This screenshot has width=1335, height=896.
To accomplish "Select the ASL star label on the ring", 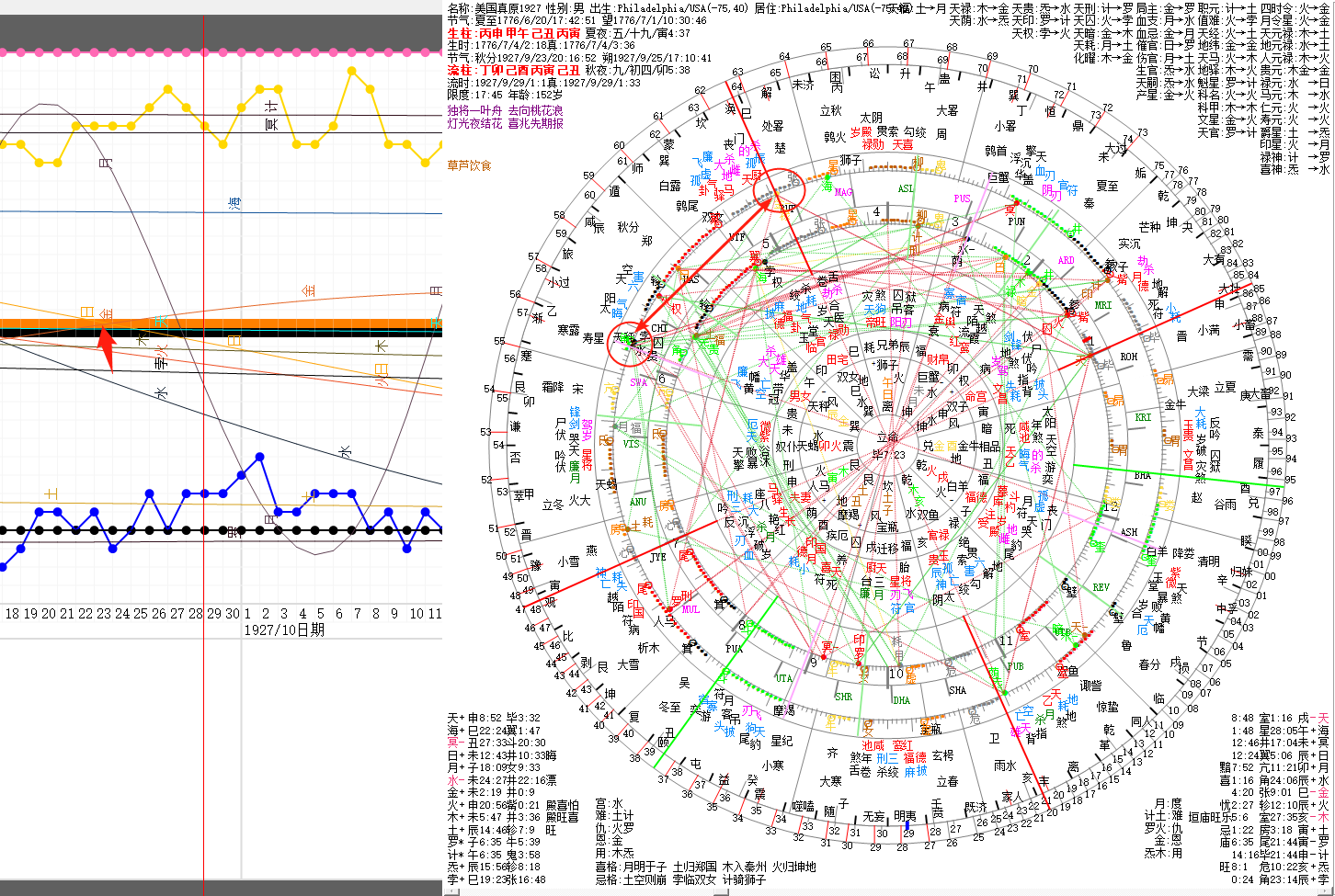I will (x=906, y=189).
